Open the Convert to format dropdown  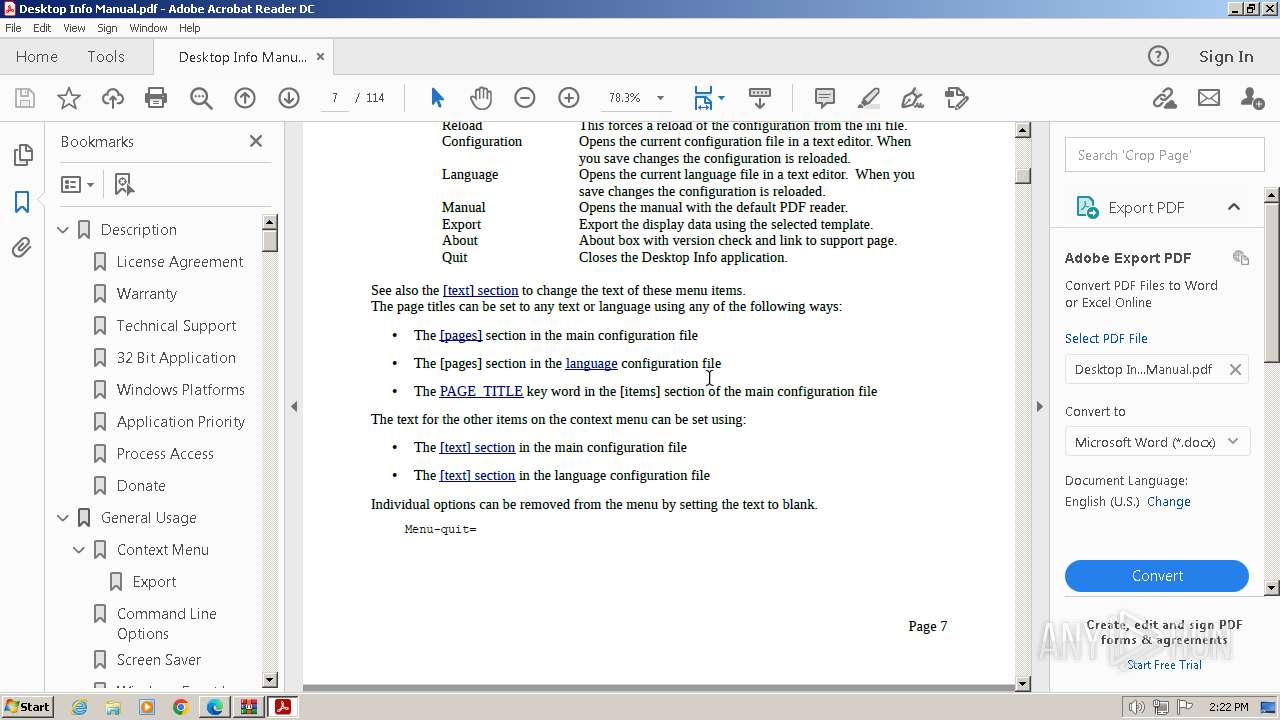(x=1157, y=441)
